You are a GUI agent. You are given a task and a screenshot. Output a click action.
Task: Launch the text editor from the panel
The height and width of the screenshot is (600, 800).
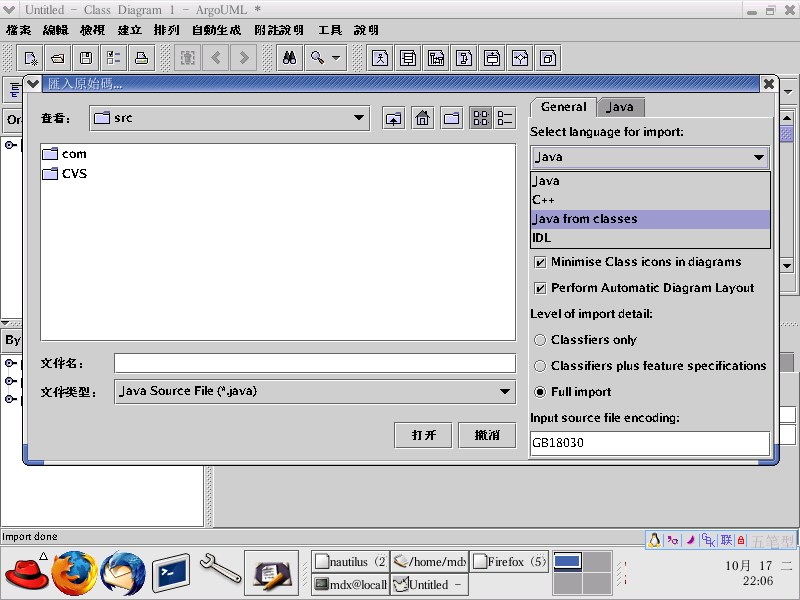point(271,573)
